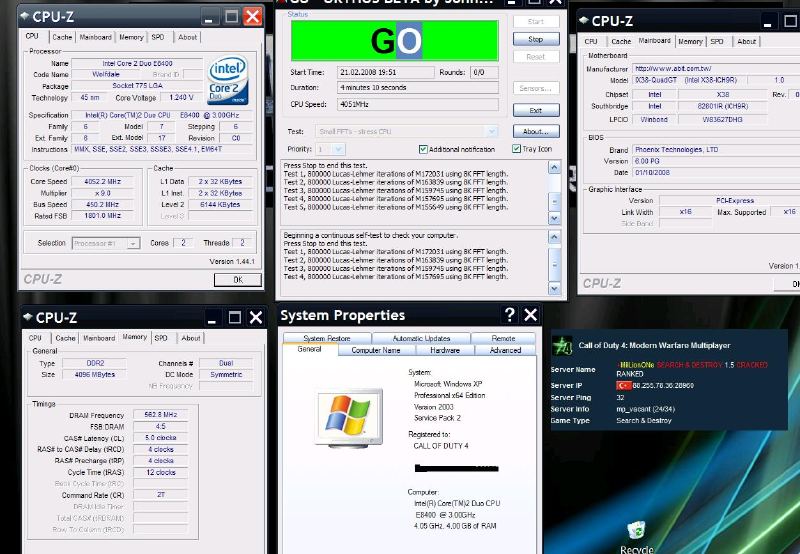Click the green GO status indicator
This screenshot has width=800, height=554.
coord(394,41)
